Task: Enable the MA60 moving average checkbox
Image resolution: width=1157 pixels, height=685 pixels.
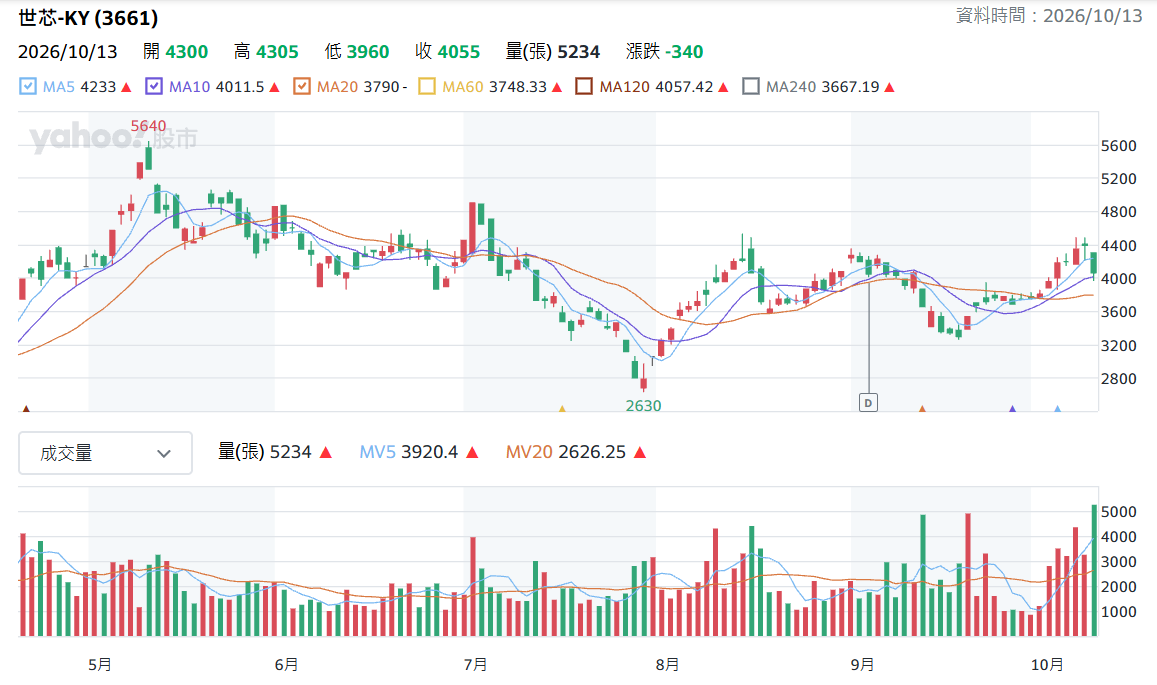Action: pyautogui.click(x=426, y=87)
